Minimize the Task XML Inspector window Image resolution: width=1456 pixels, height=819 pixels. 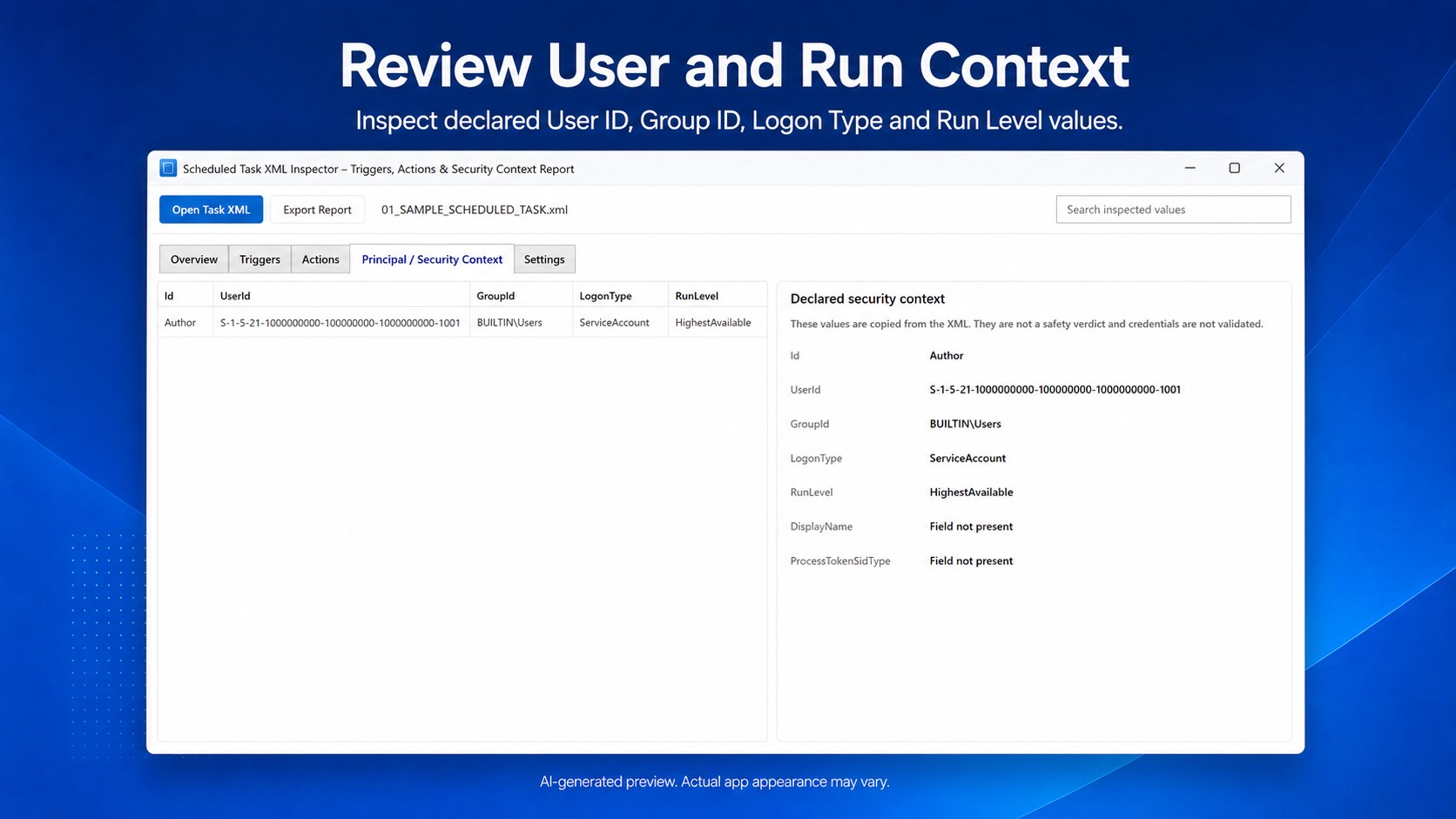click(1190, 168)
